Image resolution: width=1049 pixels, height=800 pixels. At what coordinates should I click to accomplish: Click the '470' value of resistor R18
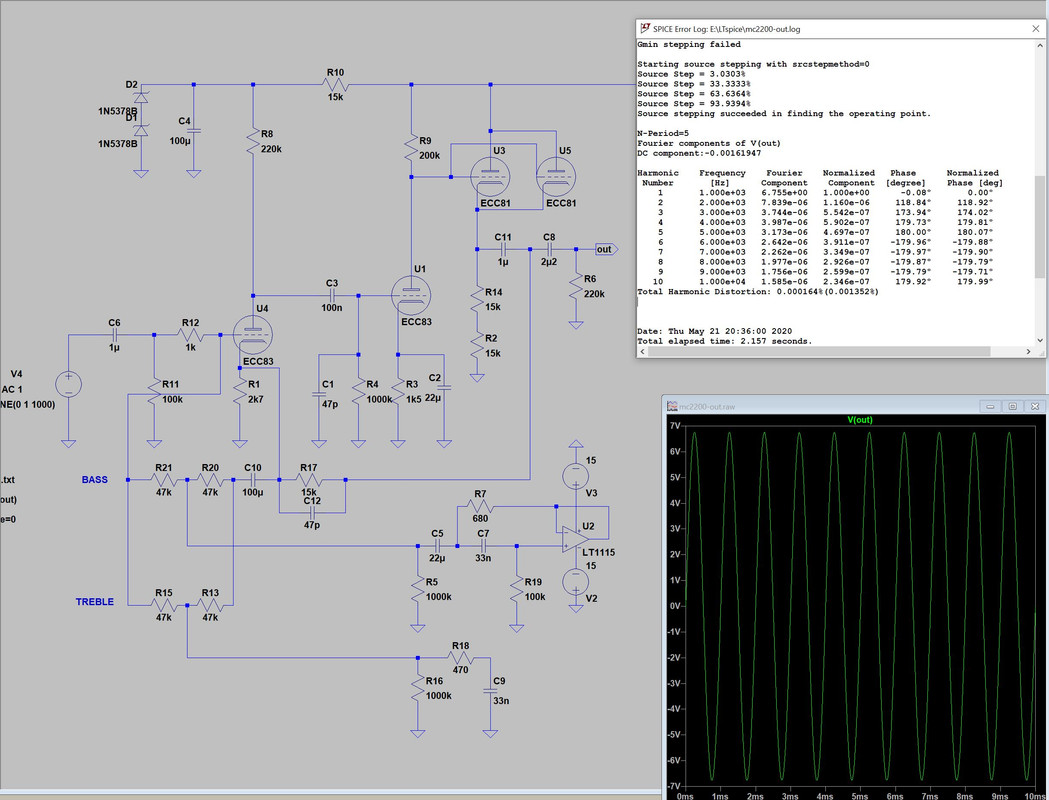point(460,670)
